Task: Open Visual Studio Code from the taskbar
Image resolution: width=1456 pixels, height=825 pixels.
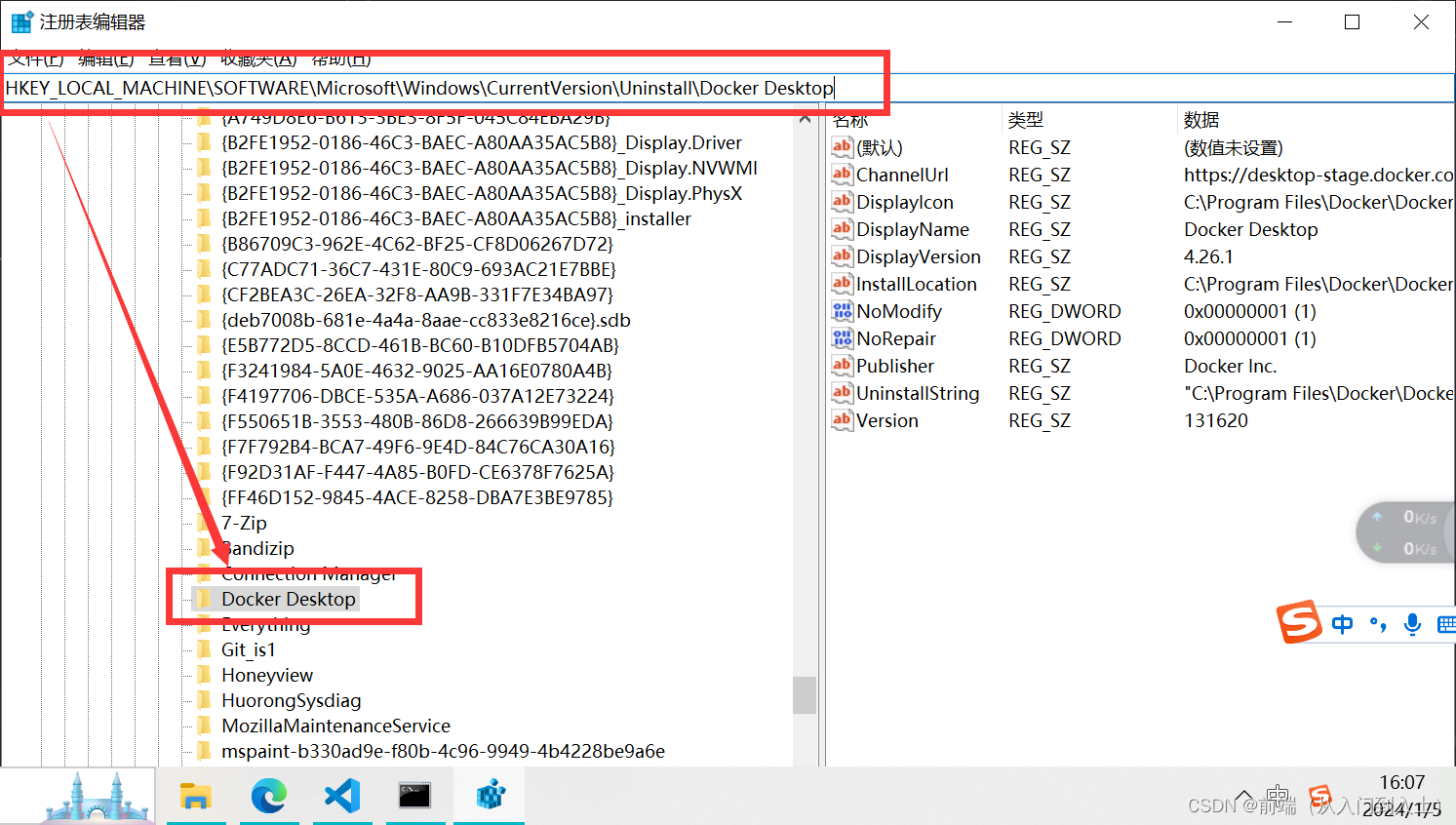Action: point(342,796)
